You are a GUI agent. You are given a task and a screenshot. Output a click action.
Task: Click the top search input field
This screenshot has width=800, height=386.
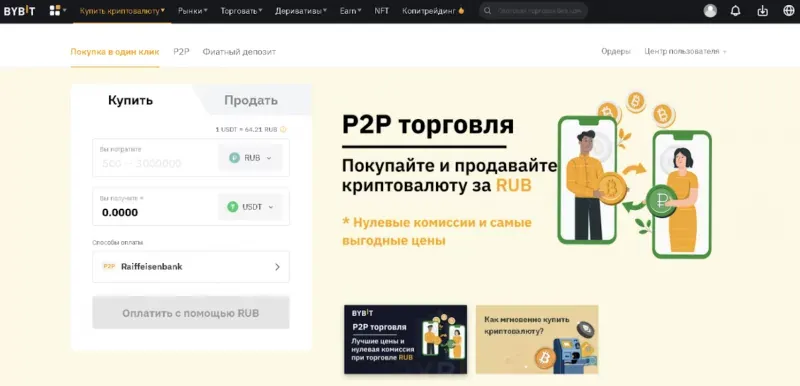point(533,11)
